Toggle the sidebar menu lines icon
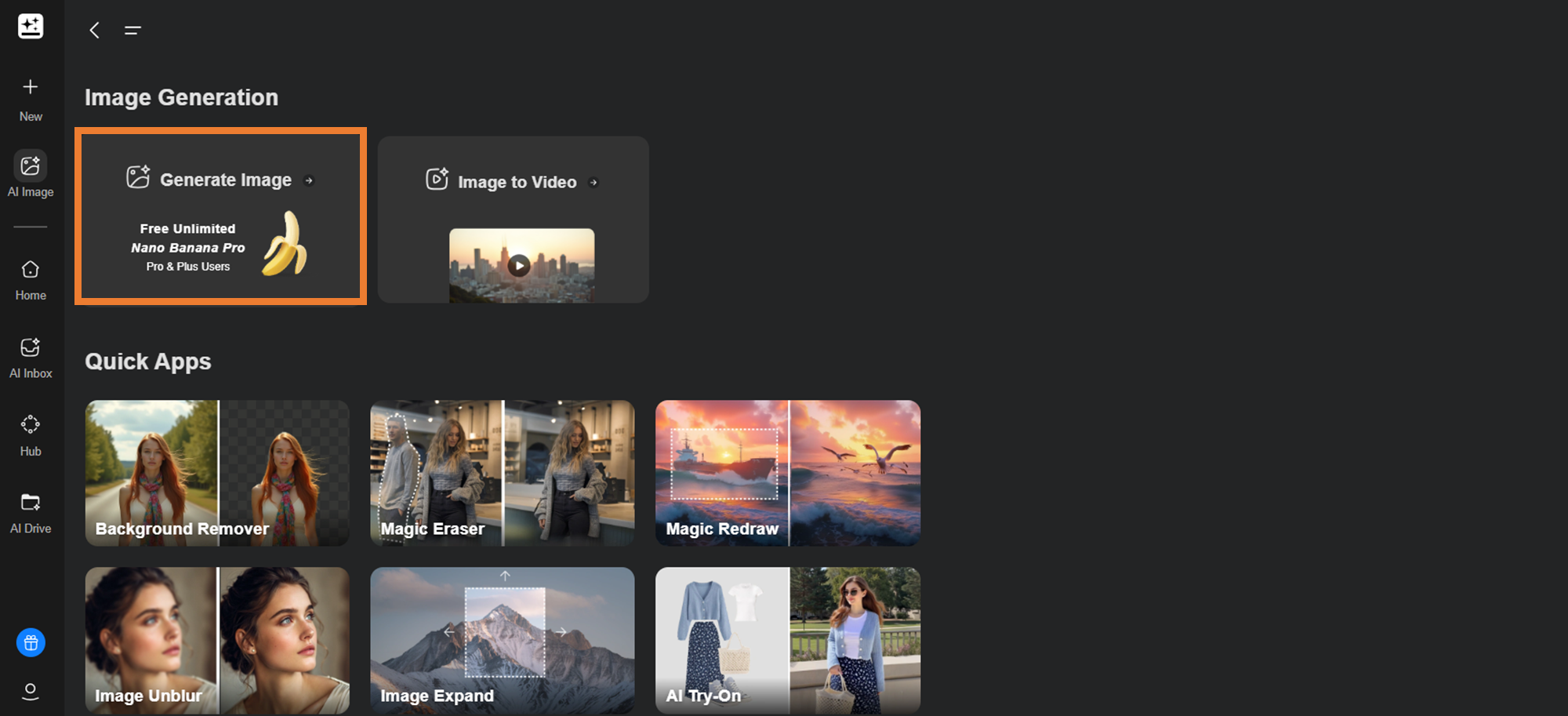 click(132, 31)
